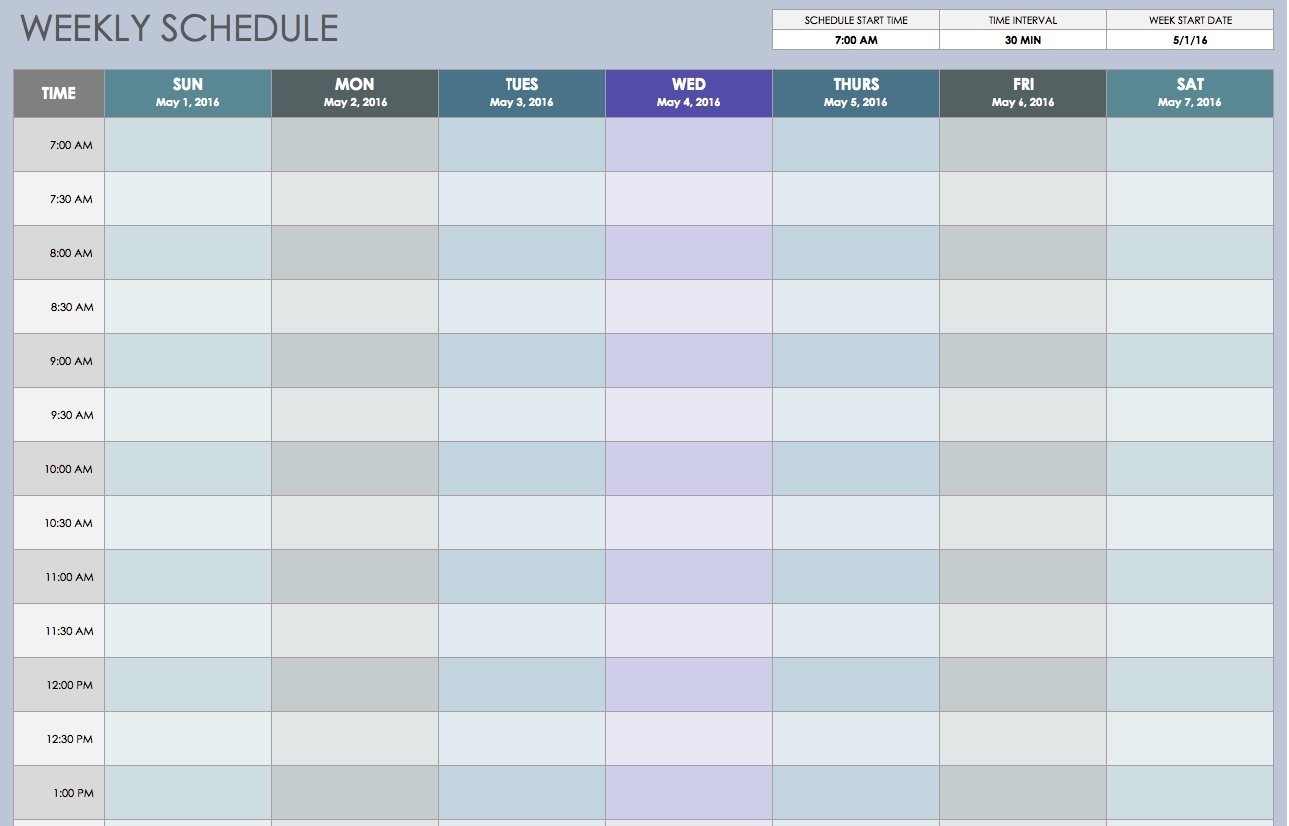Select the Monday 8:00 AM schedule cell
The image size is (1289, 826).
[x=354, y=253]
